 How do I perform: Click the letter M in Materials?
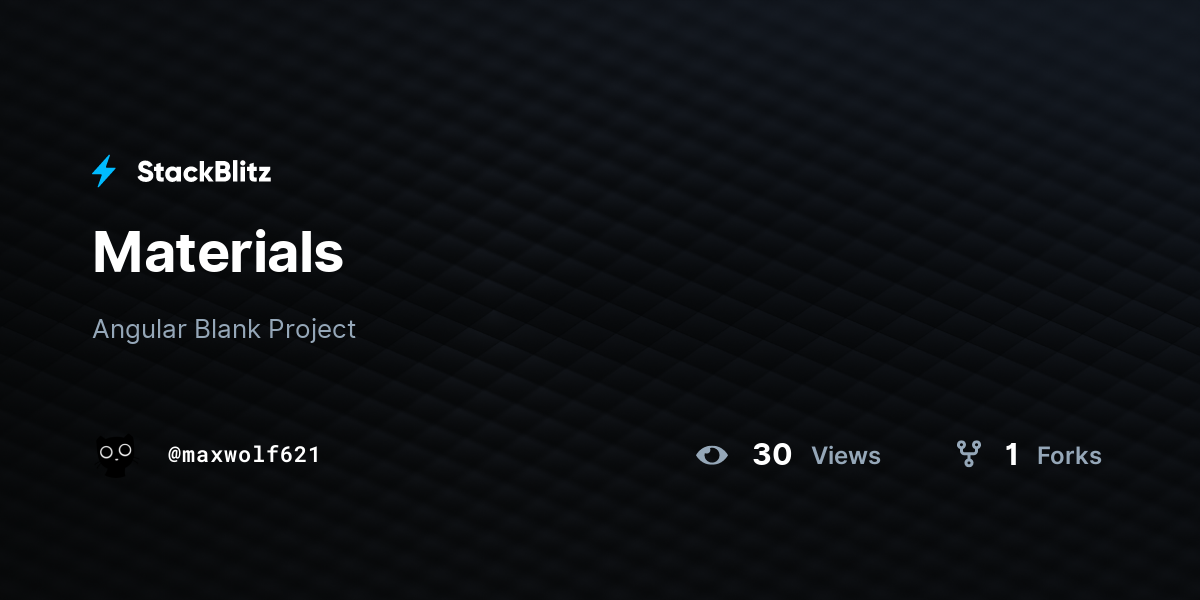coord(114,252)
